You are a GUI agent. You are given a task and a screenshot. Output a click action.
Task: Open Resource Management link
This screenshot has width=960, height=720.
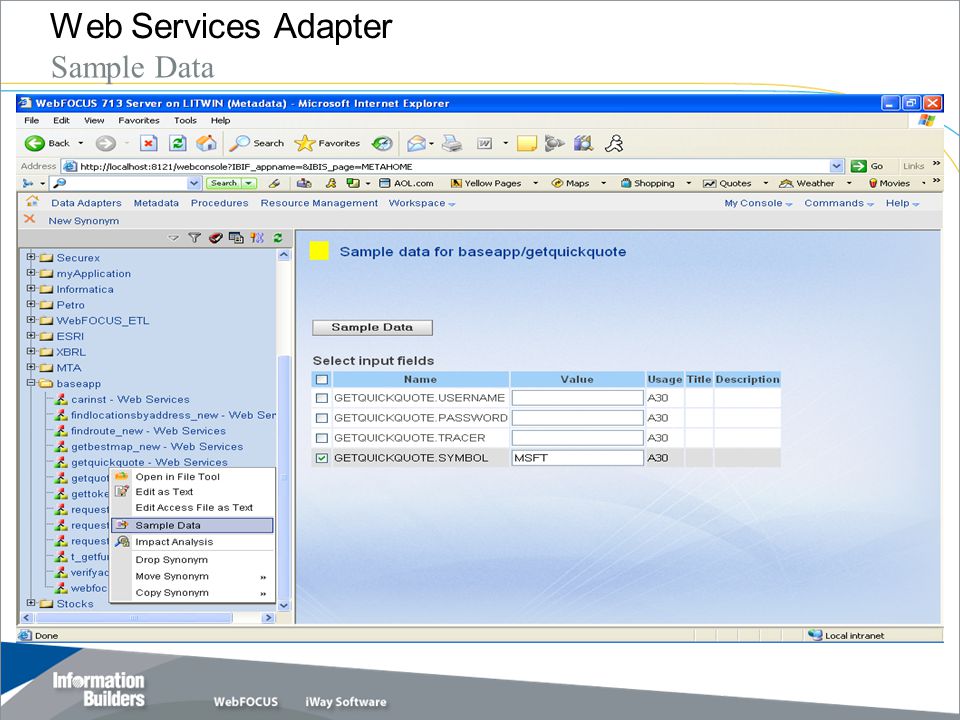click(319, 203)
